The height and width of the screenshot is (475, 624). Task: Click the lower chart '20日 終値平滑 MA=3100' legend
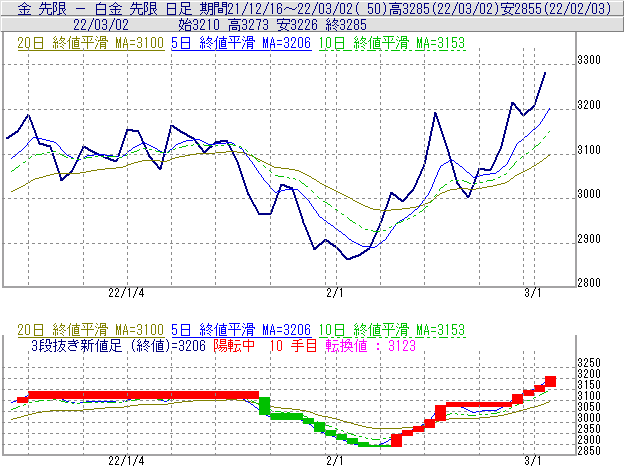click(91, 330)
